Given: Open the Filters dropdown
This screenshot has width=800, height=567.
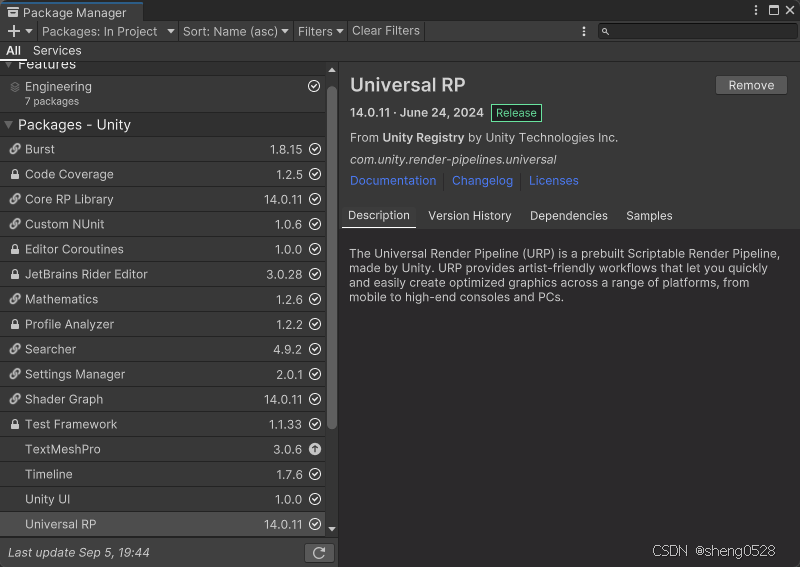Looking at the screenshot, I should (320, 31).
